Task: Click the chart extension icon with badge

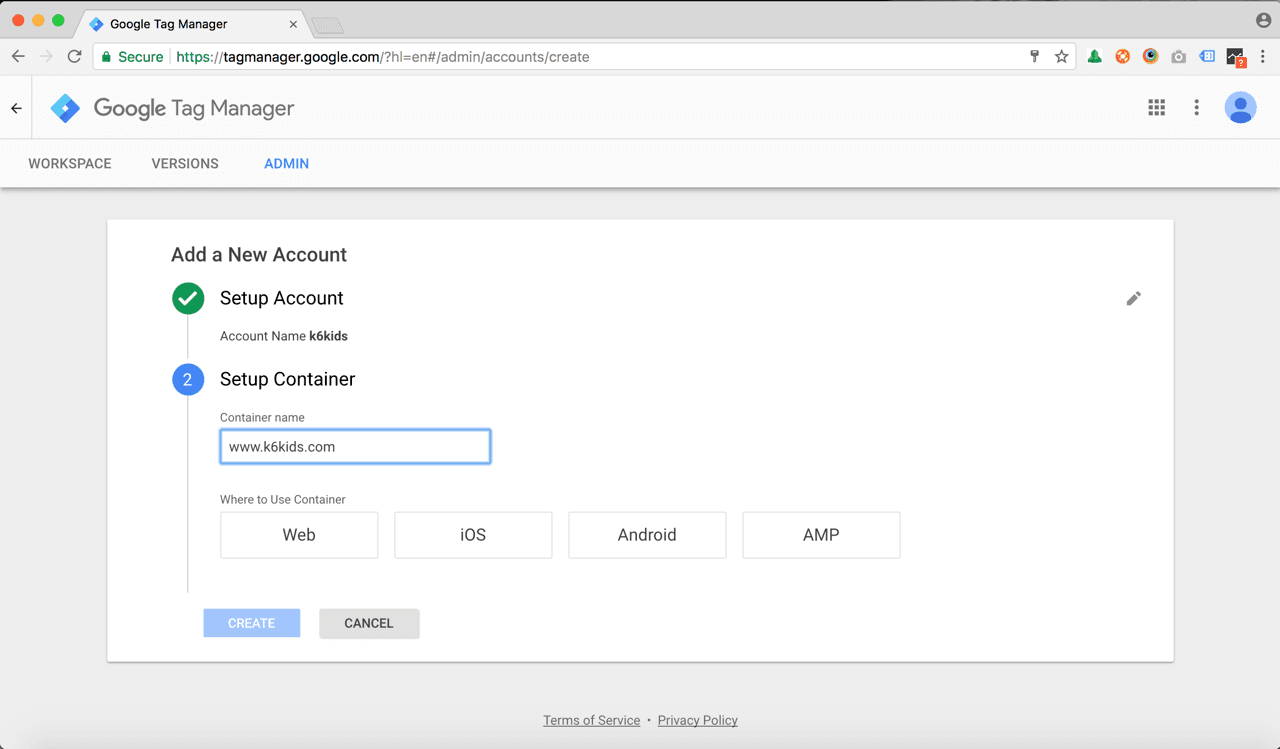Action: coord(1236,58)
